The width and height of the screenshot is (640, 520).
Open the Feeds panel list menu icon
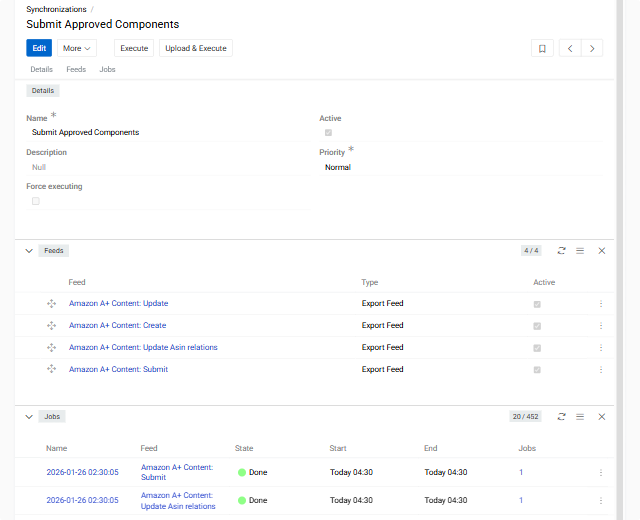(580, 251)
